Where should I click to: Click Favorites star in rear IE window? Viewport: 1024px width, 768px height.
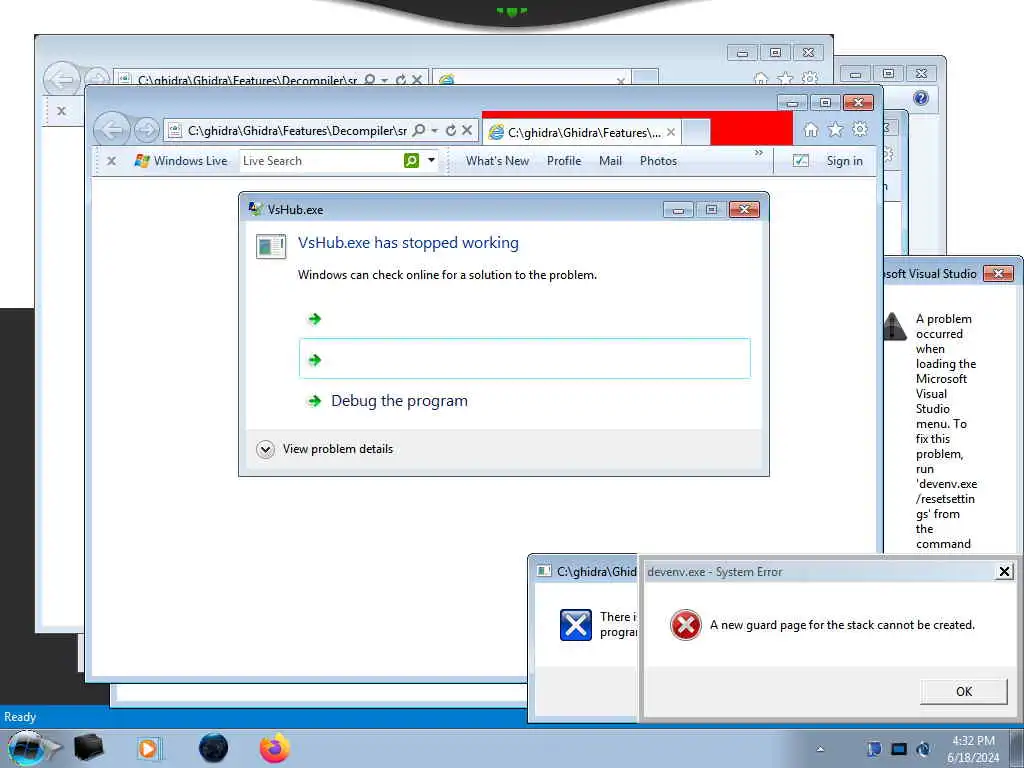(785, 80)
